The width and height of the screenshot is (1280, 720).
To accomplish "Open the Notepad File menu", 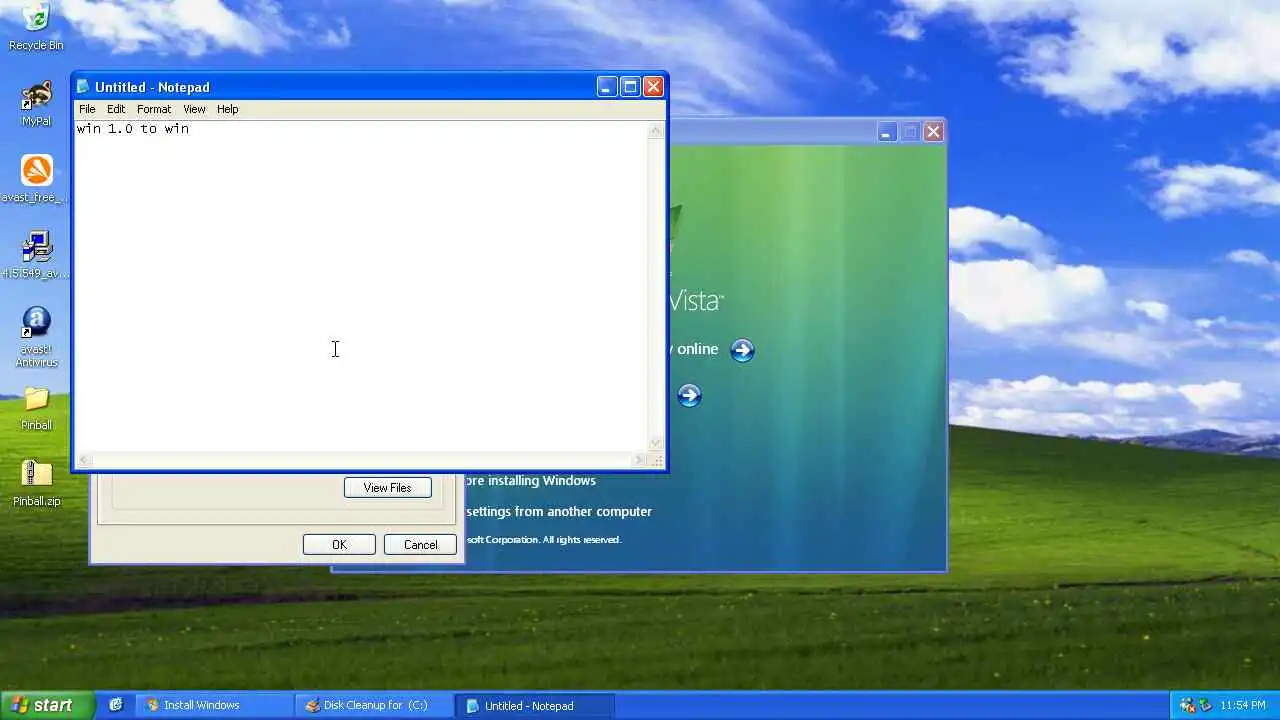I will coord(87,109).
